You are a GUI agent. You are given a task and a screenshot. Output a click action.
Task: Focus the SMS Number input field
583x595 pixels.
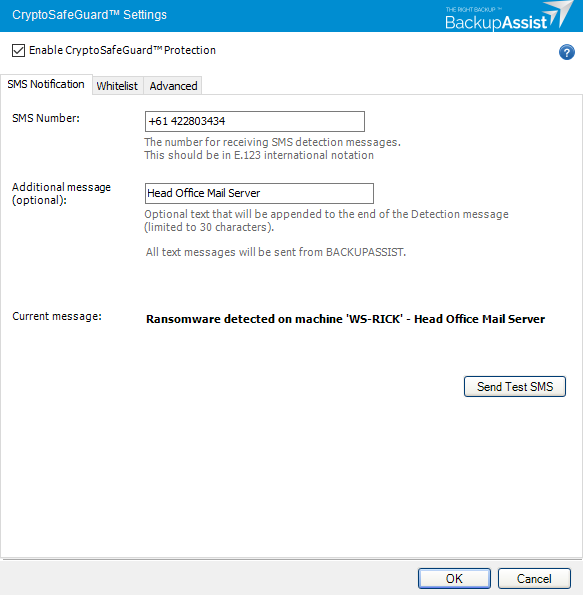click(x=255, y=121)
